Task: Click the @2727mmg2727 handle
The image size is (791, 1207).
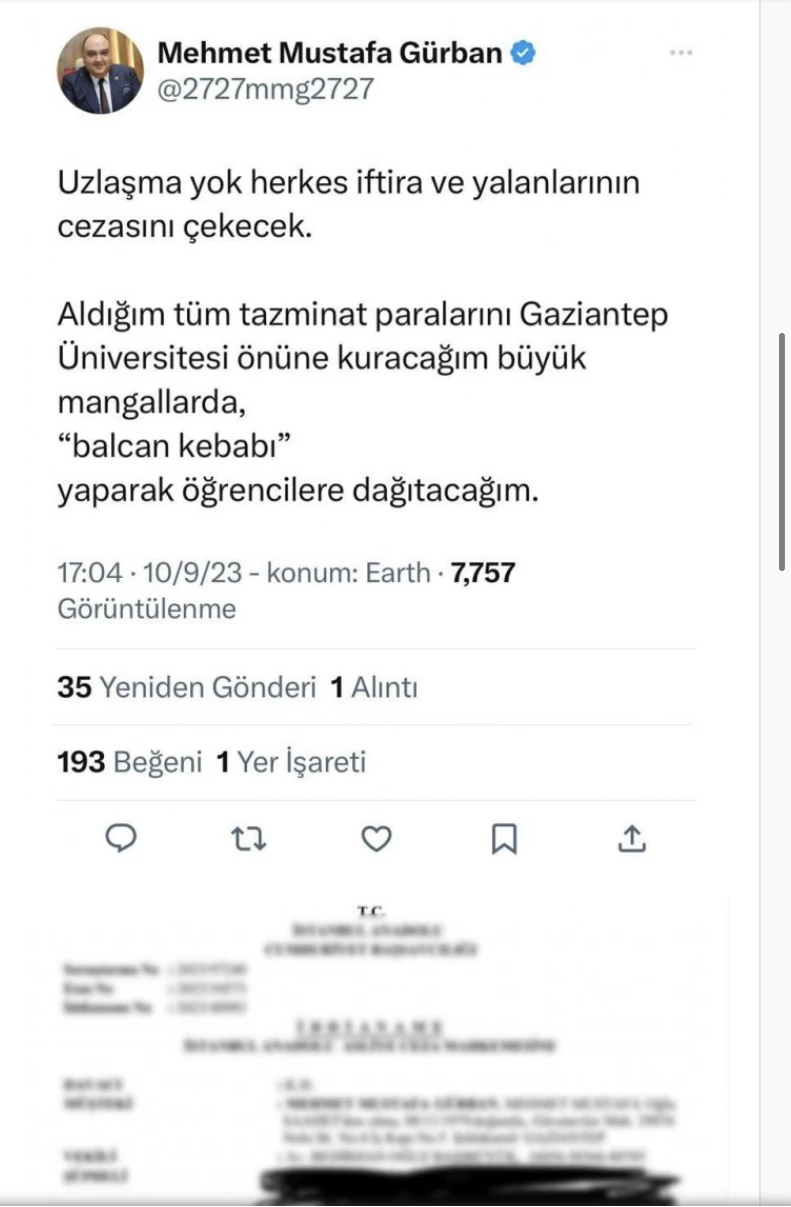Action: (266, 89)
